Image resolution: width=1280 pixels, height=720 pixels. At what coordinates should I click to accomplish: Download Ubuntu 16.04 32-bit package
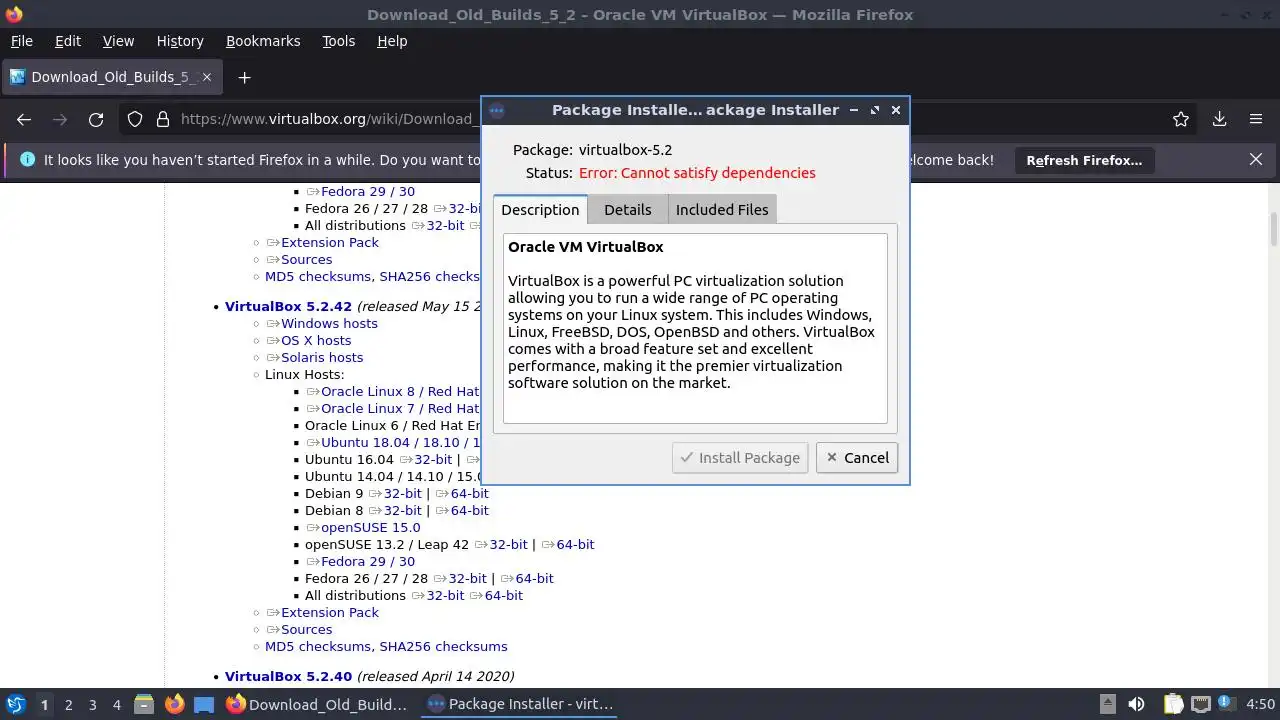[433, 459]
